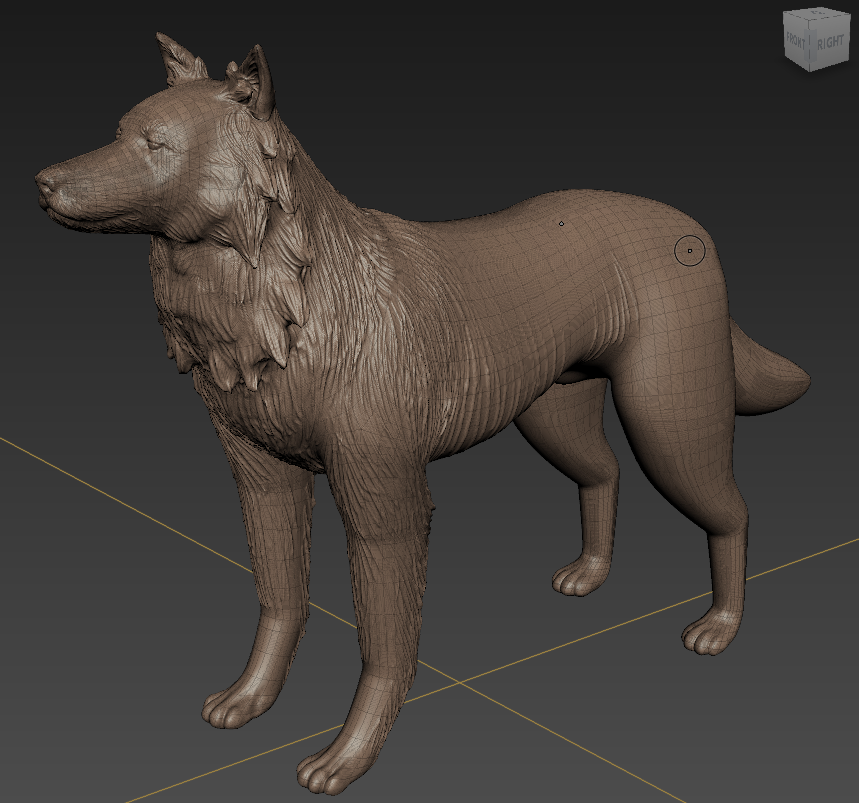859x803 pixels.
Task: Click the dog's visible eye
Action: 153,145
